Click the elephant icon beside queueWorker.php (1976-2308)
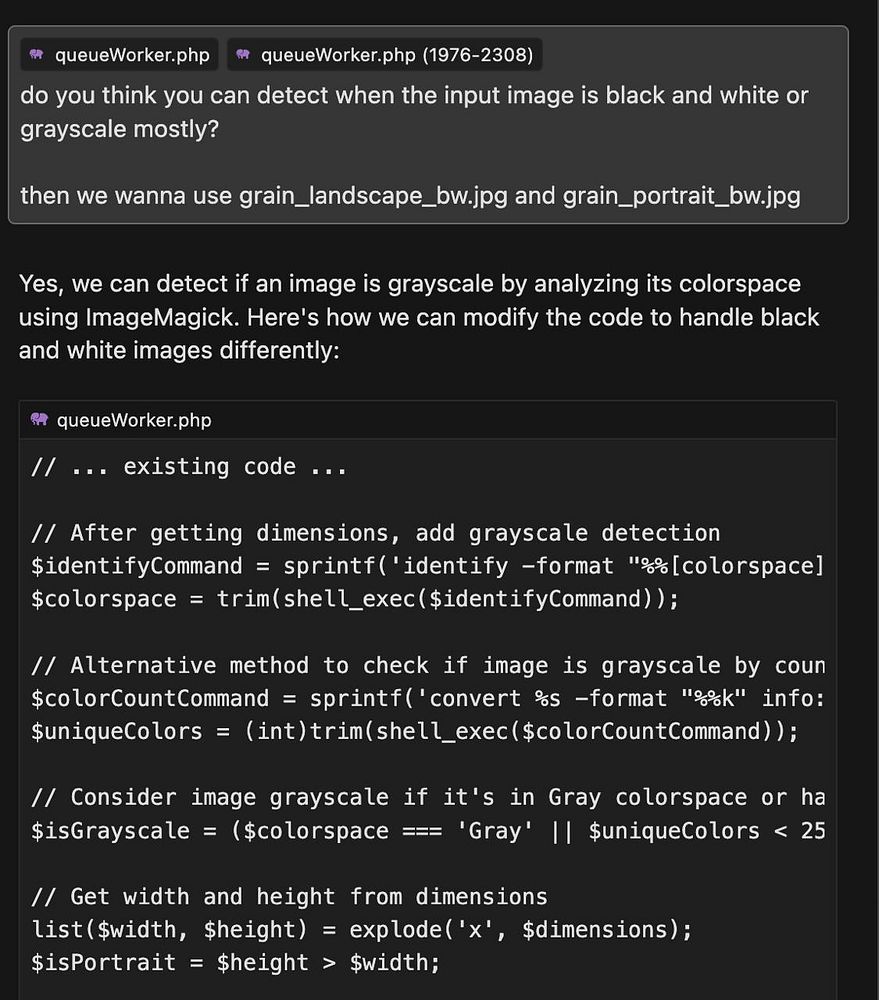The height and width of the screenshot is (1000, 879). click(x=244, y=55)
